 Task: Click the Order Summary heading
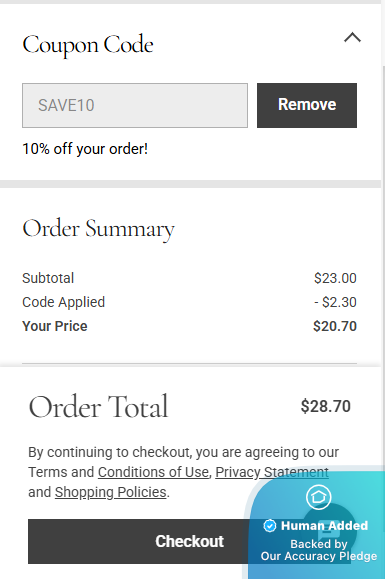click(x=98, y=229)
